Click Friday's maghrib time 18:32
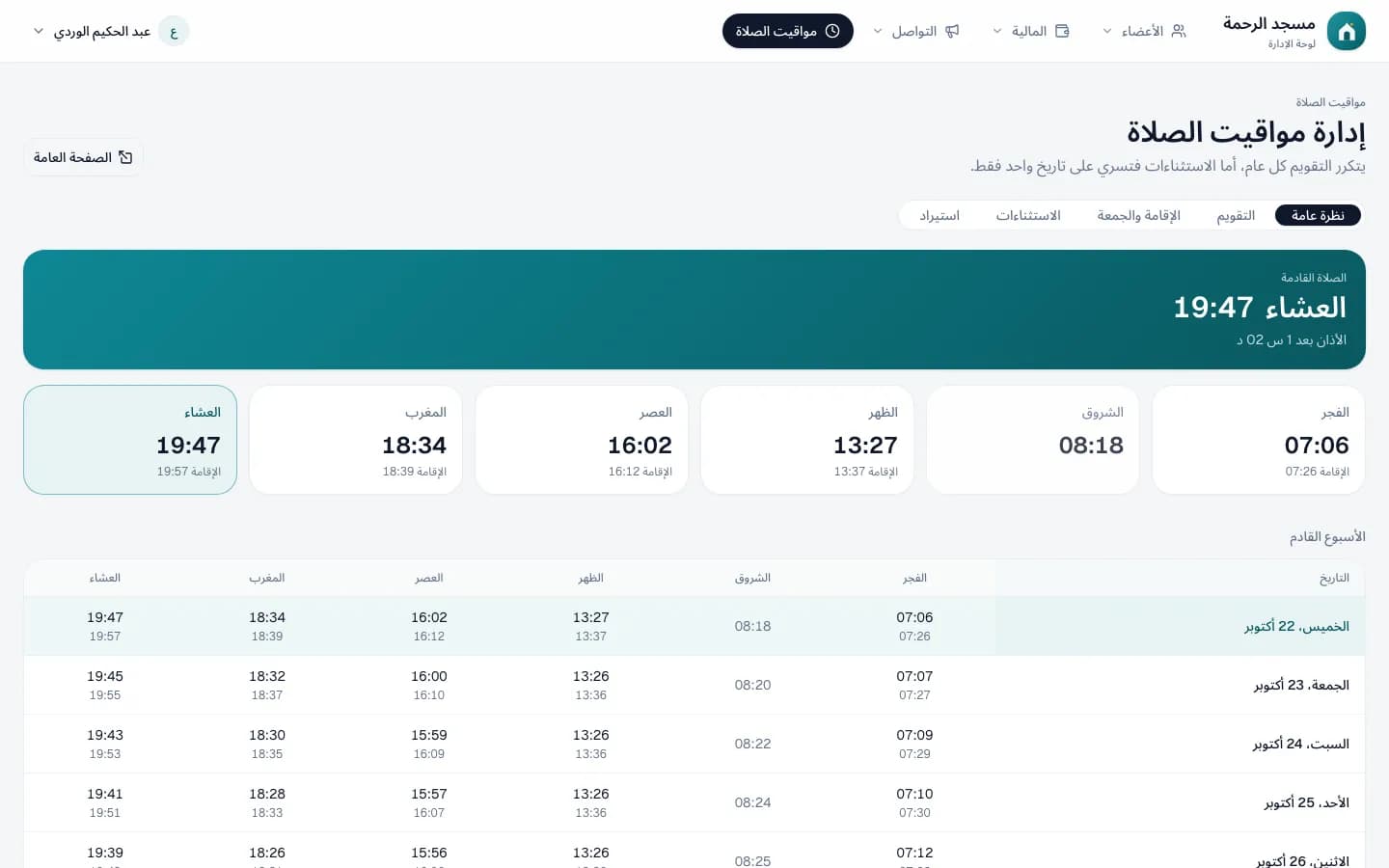Screen dimensions: 1389x868 266,676
